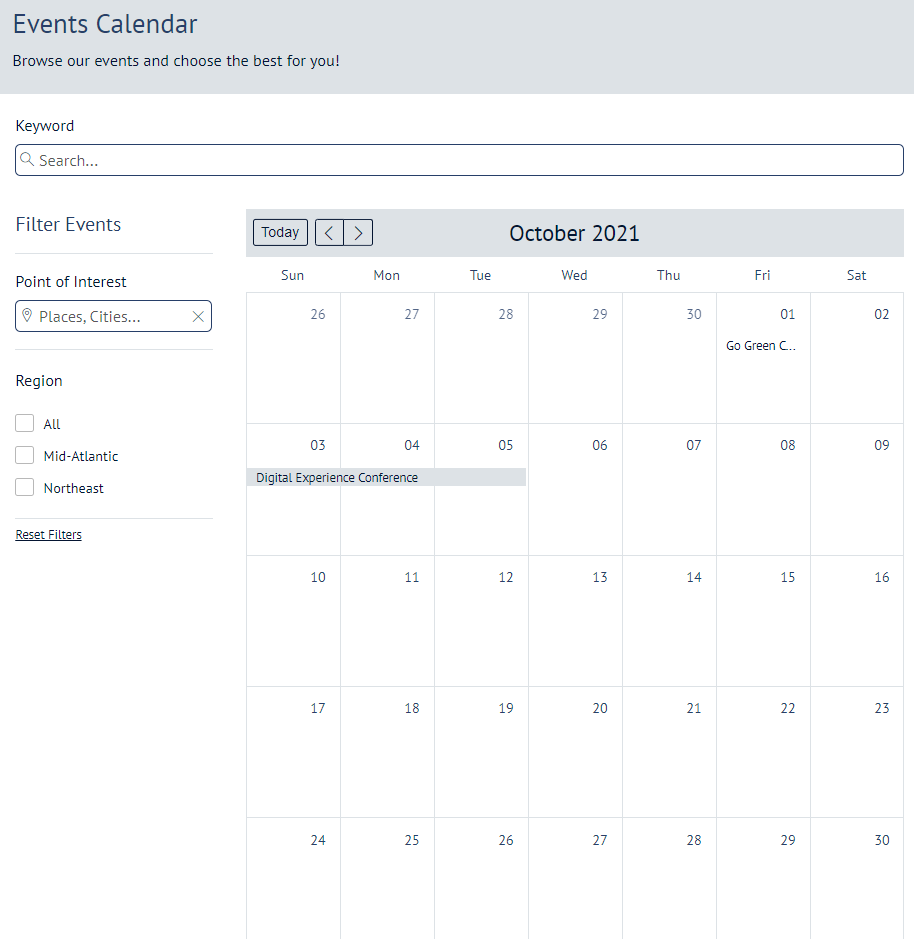914x939 pixels.
Task: Go to previous month with left arrow
Action: pos(328,232)
